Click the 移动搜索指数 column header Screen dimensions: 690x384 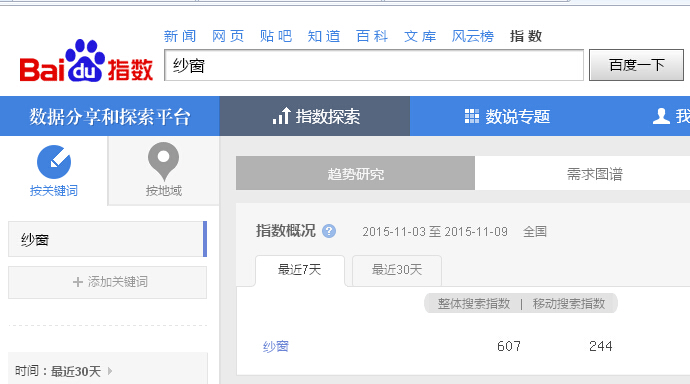point(569,304)
